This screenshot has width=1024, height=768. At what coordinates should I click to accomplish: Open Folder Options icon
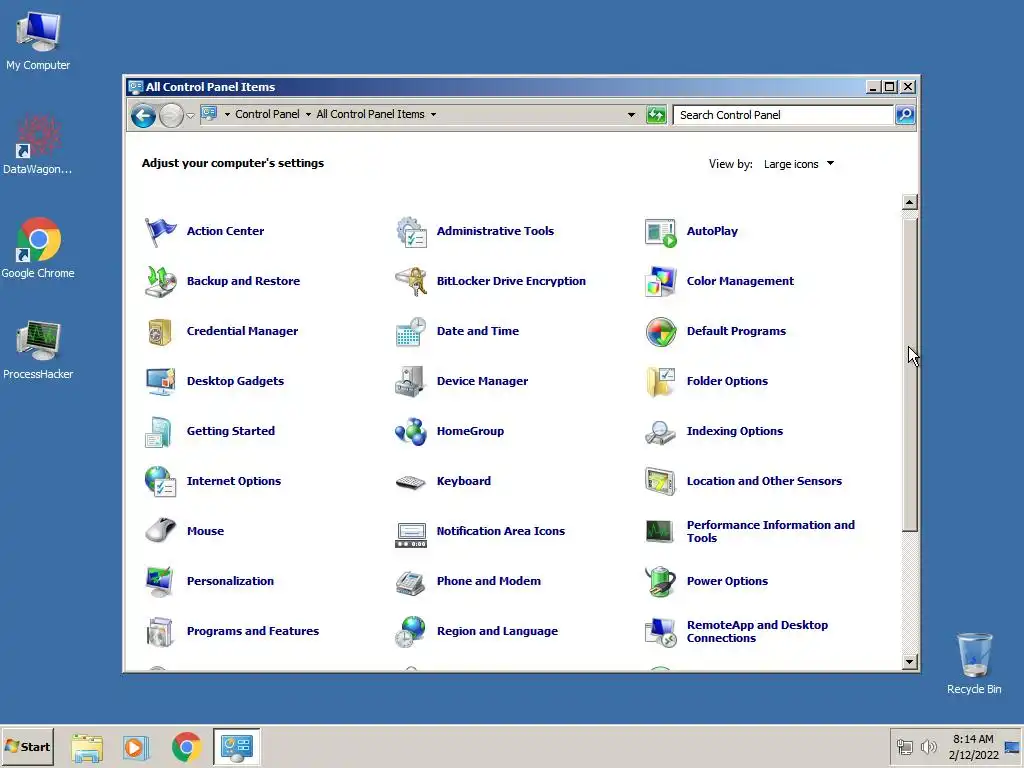pyautogui.click(x=660, y=381)
